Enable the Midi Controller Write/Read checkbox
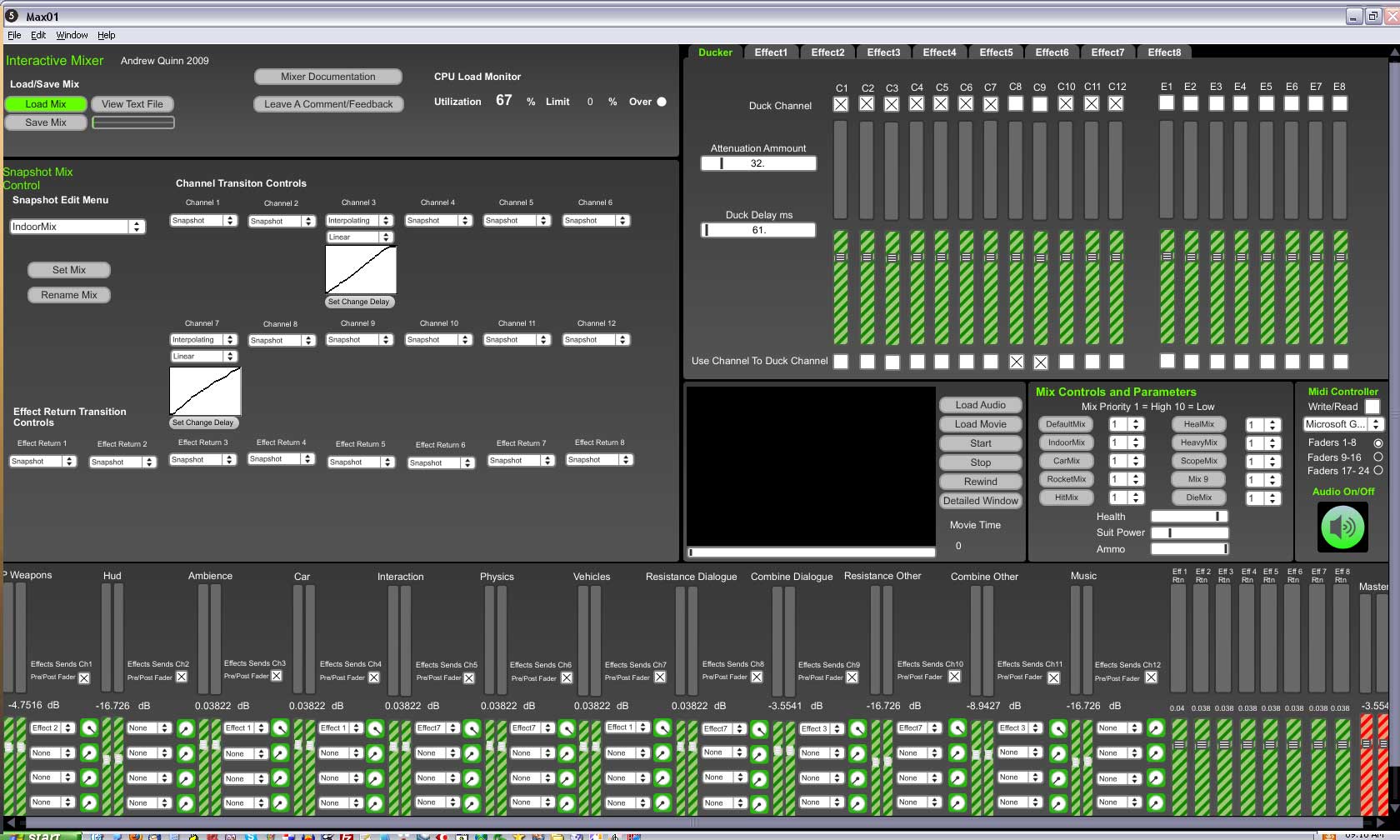 coord(1372,407)
